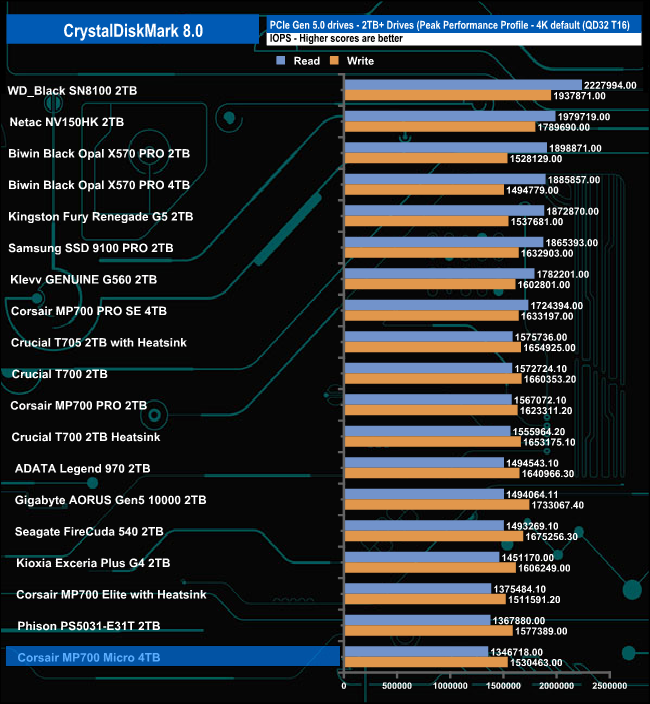The width and height of the screenshot is (650, 704).
Task: Click the 1511591.20 write value
Action: click(x=534, y=599)
